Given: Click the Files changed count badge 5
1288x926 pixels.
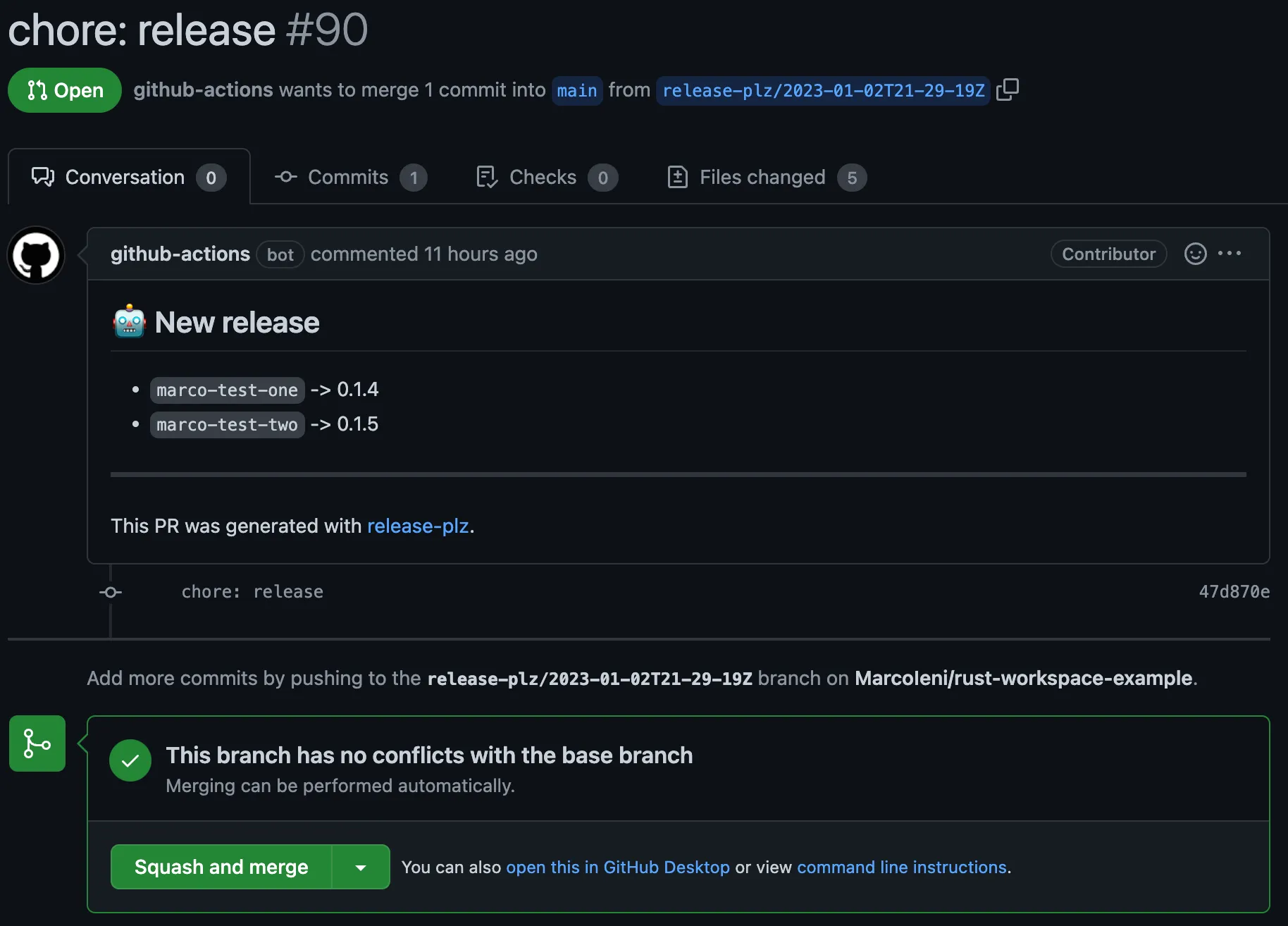Looking at the screenshot, I should point(852,178).
